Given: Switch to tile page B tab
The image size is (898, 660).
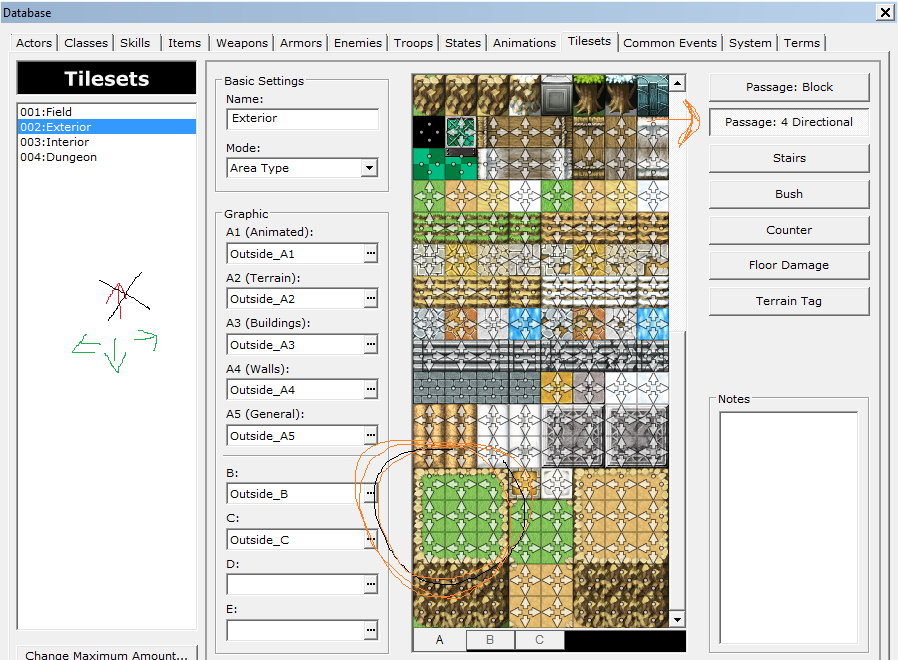Looking at the screenshot, I should [x=490, y=640].
